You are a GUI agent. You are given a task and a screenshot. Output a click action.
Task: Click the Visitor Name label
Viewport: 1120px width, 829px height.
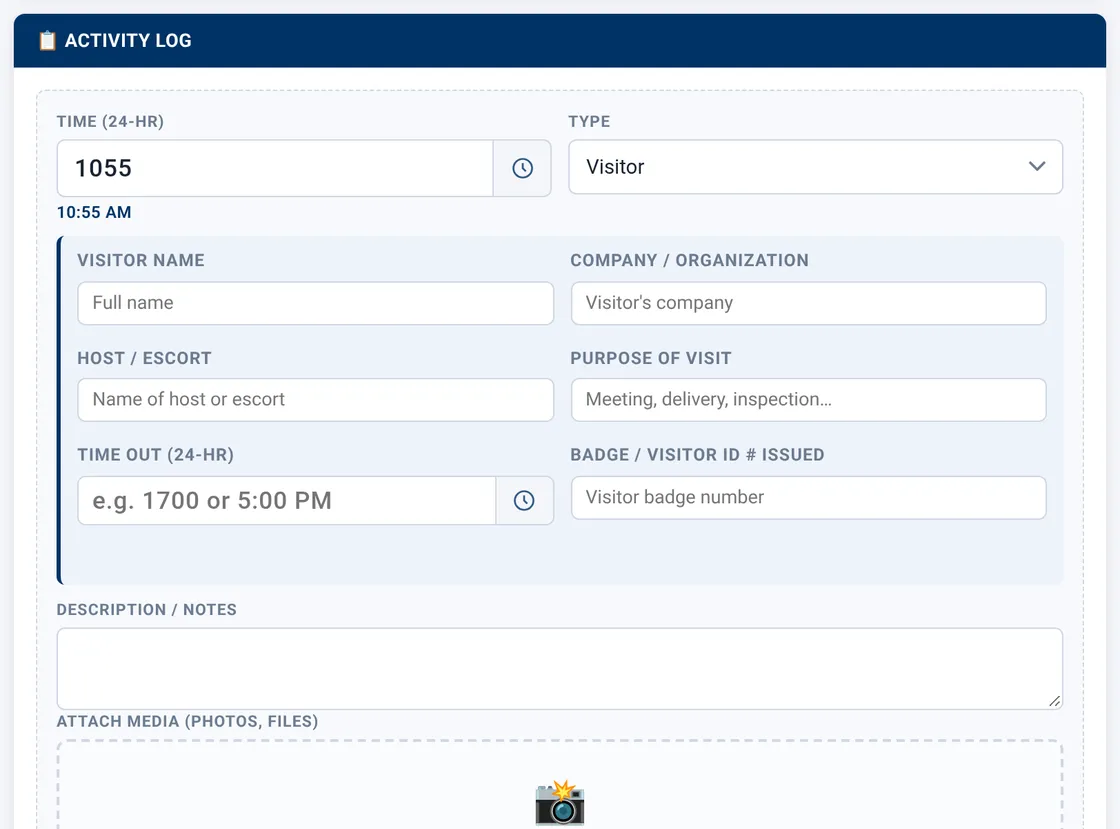tap(141, 260)
